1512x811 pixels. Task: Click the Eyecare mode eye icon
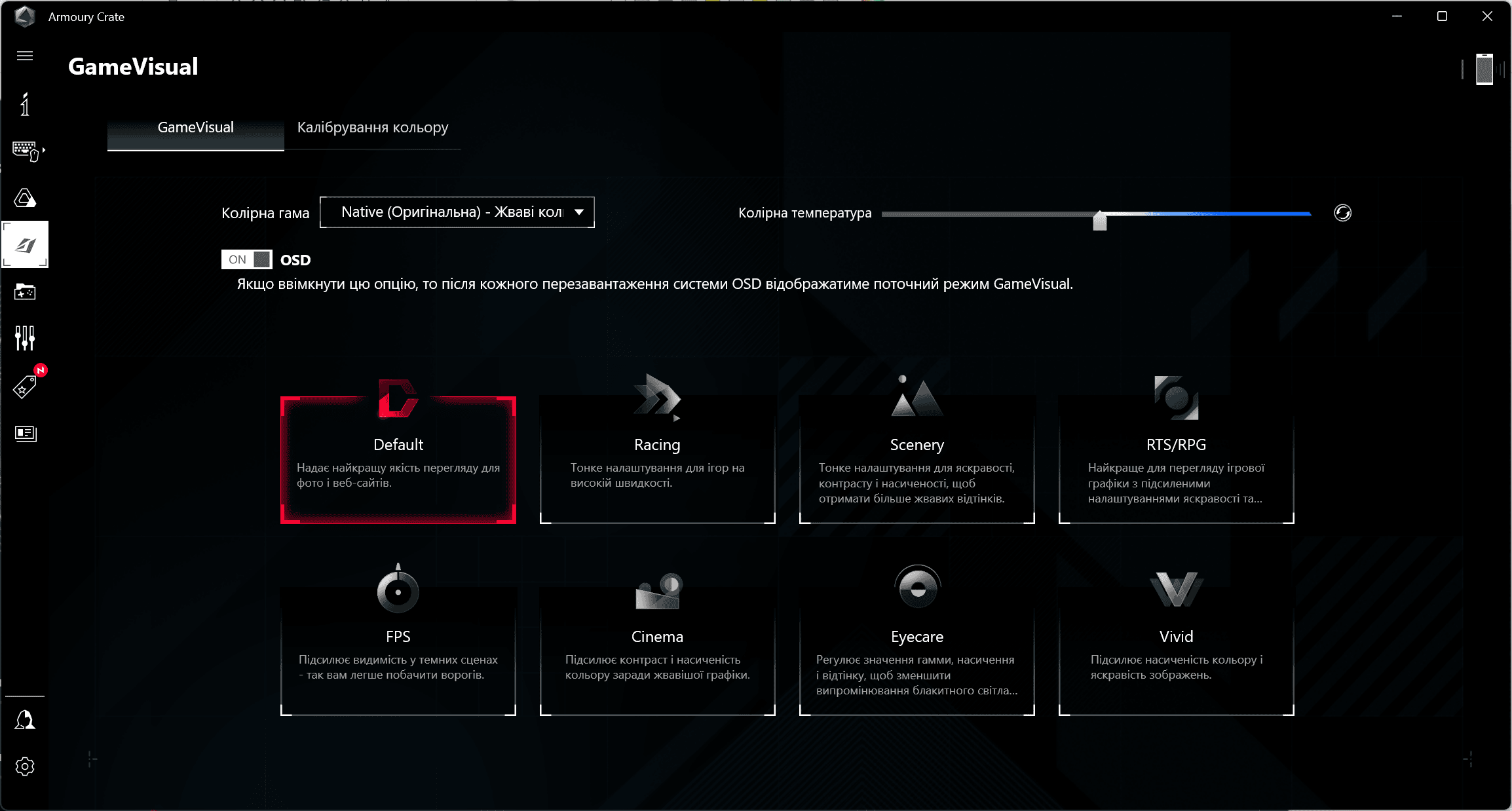(917, 587)
